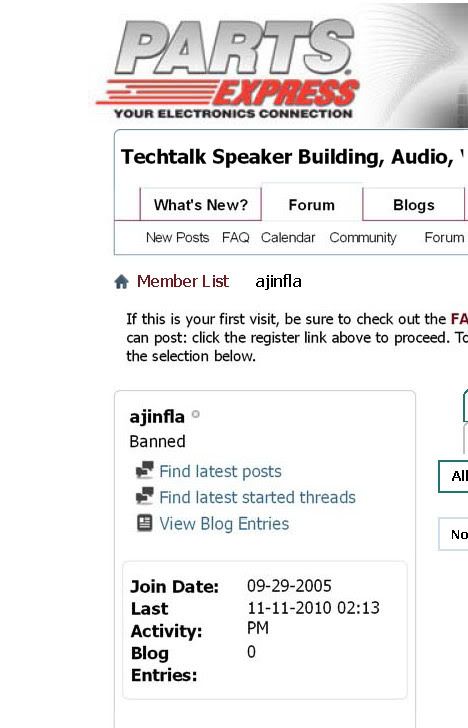Screen dimensions: 468x728
Task: Expand the Community menu
Action: pos(363,238)
